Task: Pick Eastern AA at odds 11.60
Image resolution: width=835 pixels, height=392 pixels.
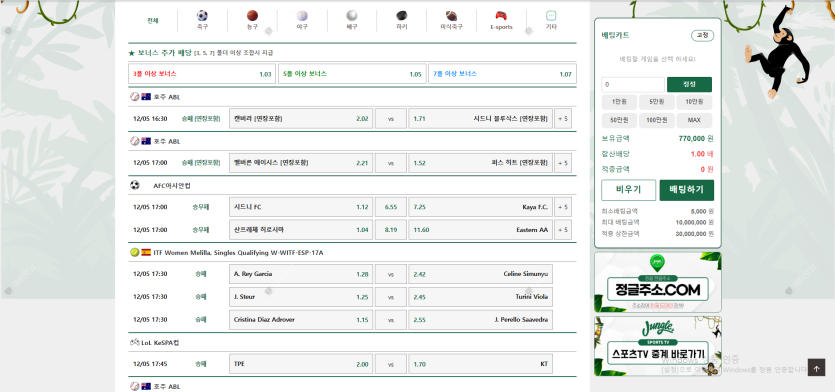Action: click(480, 230)
